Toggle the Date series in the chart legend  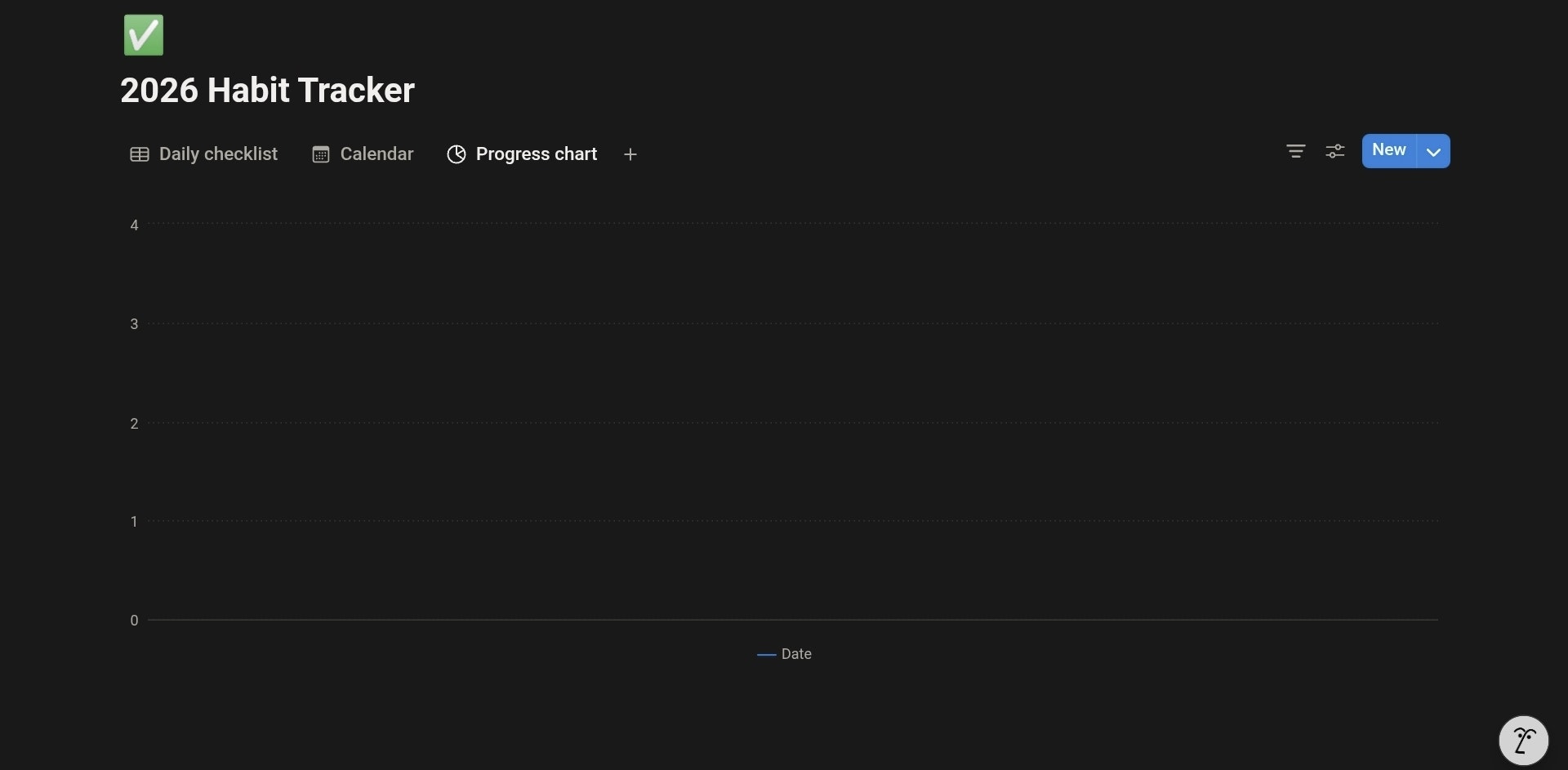[x=784, y=653]
